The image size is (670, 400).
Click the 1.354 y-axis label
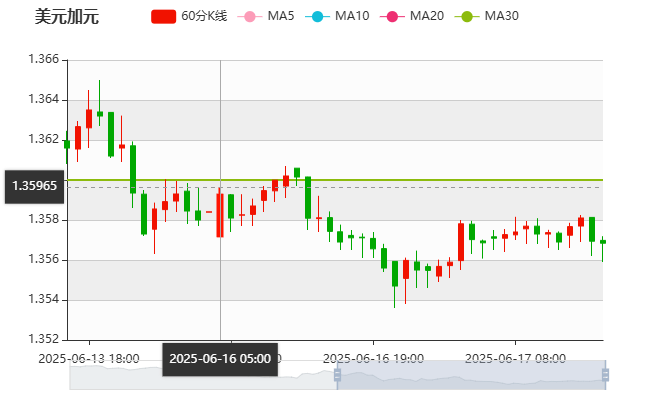(44, 299)
